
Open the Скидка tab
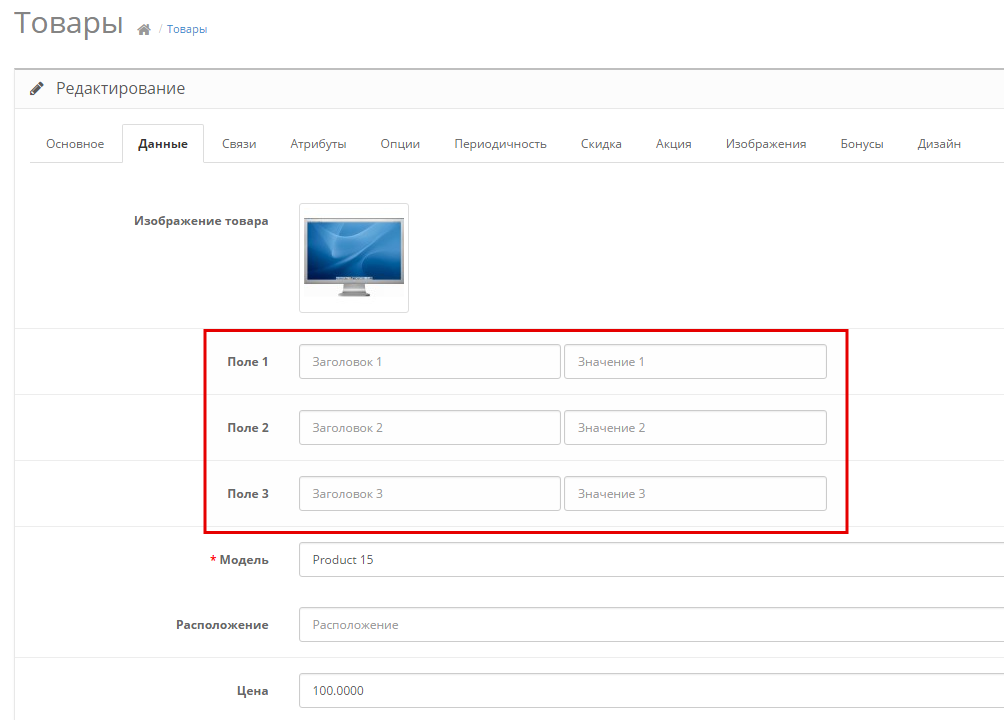click(601, 143)
